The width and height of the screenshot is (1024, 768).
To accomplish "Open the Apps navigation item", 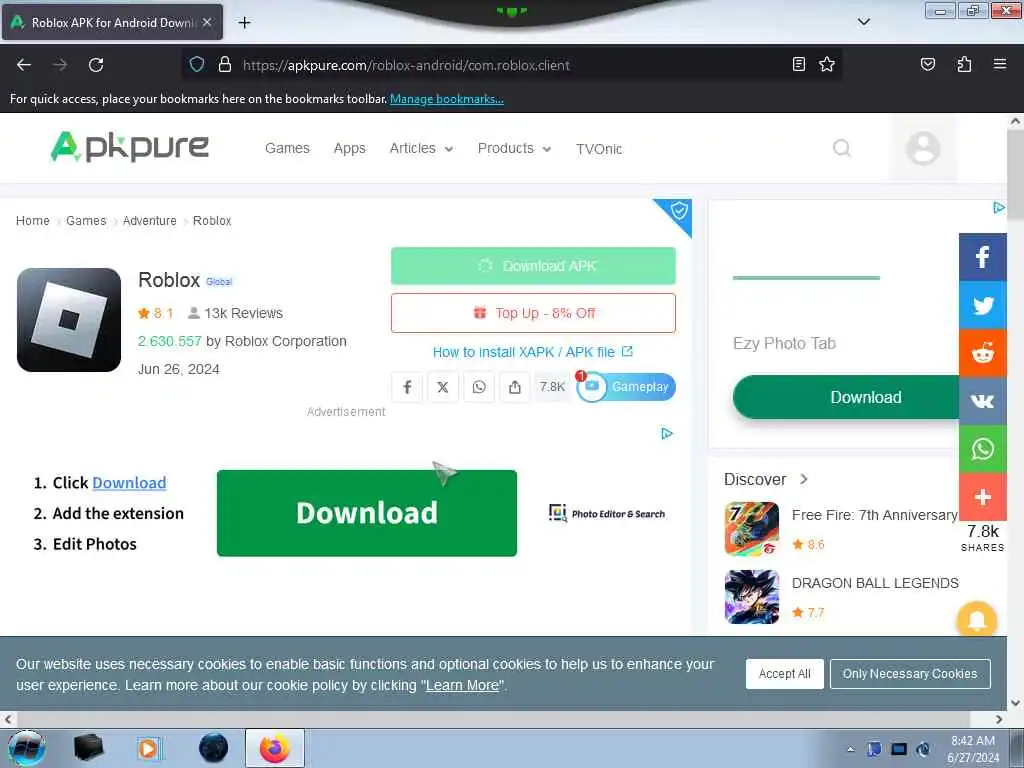I will point(349,148).
